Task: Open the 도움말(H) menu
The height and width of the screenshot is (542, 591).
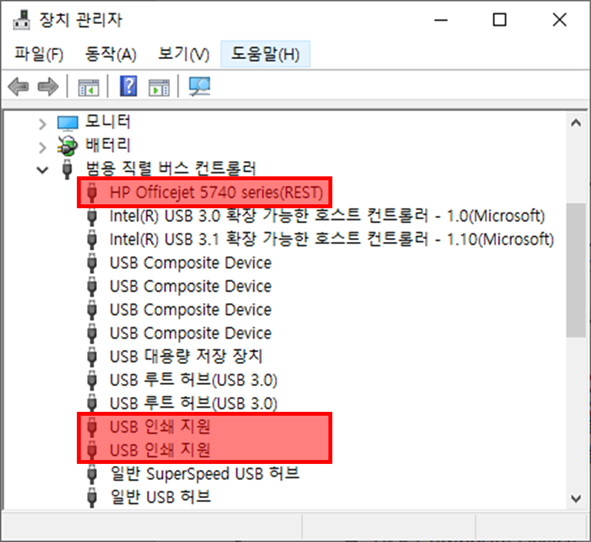Action: [265, 54]
